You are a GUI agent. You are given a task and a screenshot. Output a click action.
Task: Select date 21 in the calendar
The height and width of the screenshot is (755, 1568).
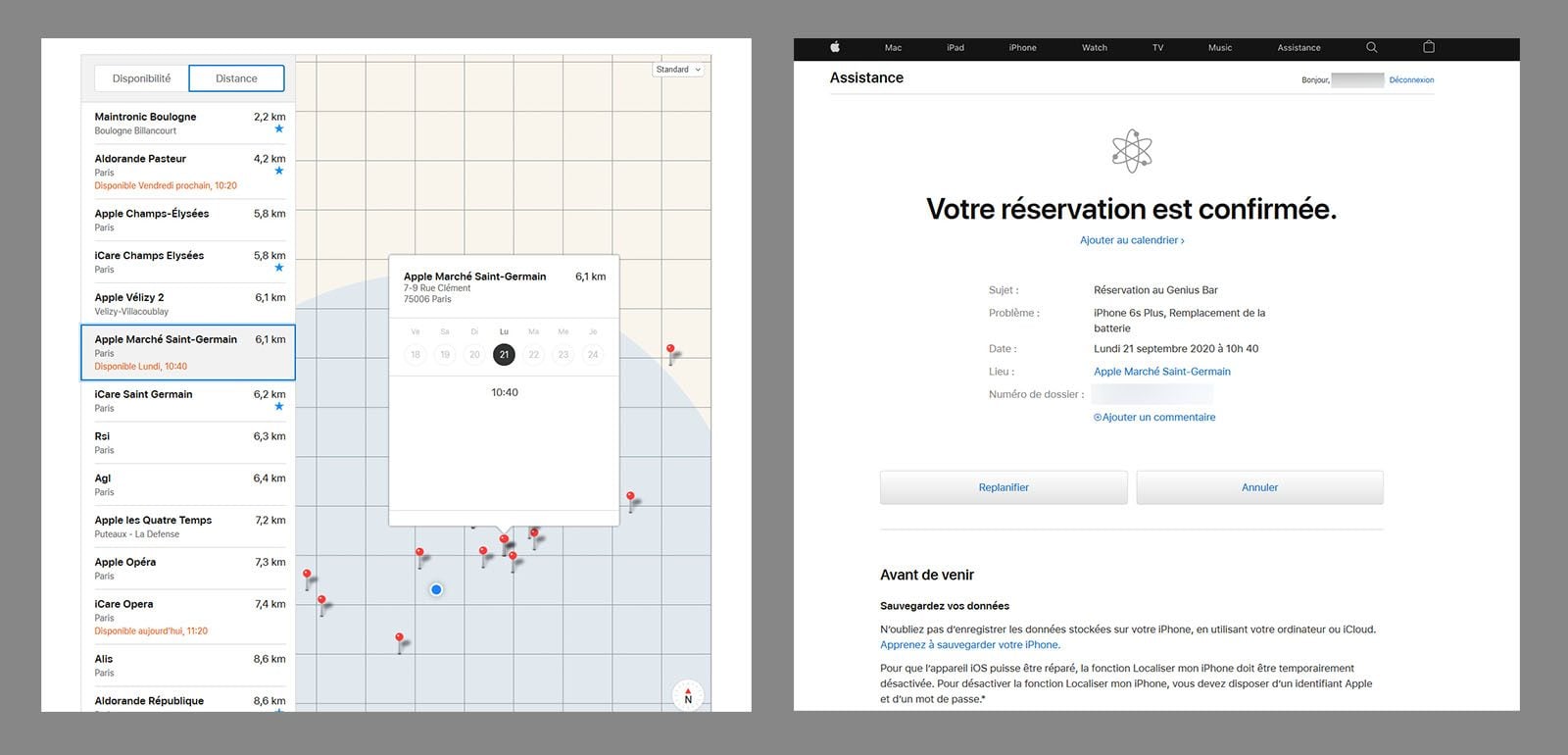(504, 355)
